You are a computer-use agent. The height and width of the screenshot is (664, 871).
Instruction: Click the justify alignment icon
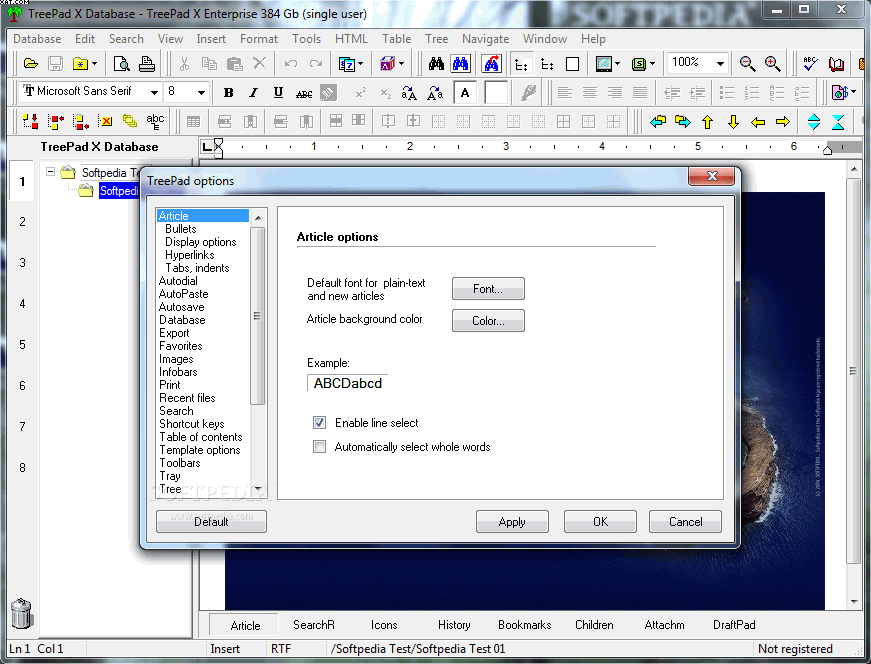coord(640,93)
